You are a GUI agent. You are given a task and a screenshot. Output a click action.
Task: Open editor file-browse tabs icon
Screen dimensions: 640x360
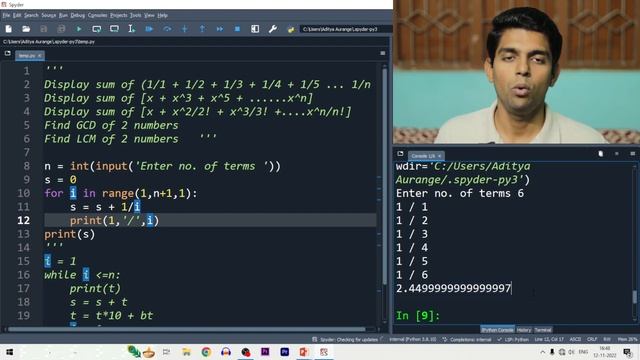click(7, 53)
